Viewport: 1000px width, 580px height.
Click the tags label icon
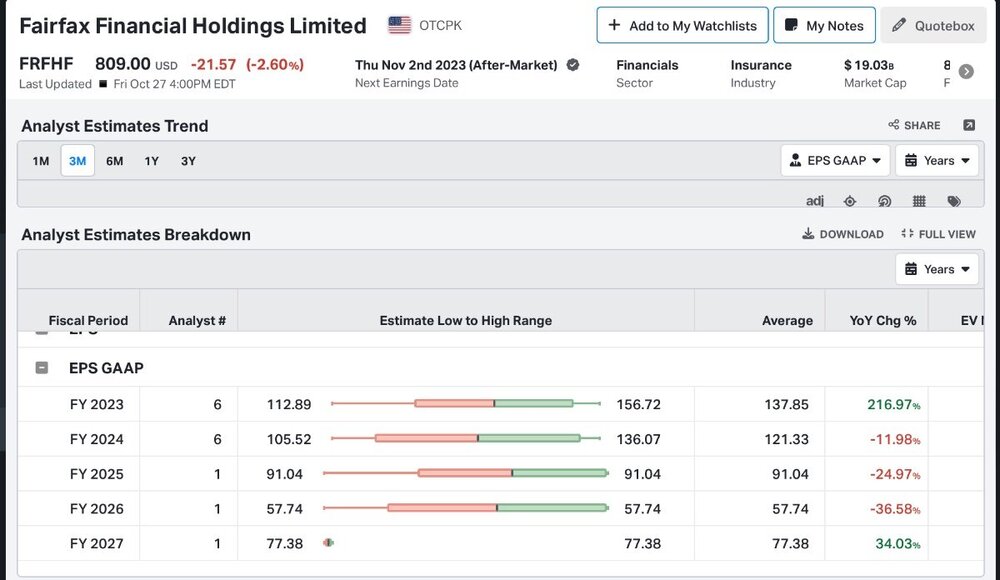(954, 202)
